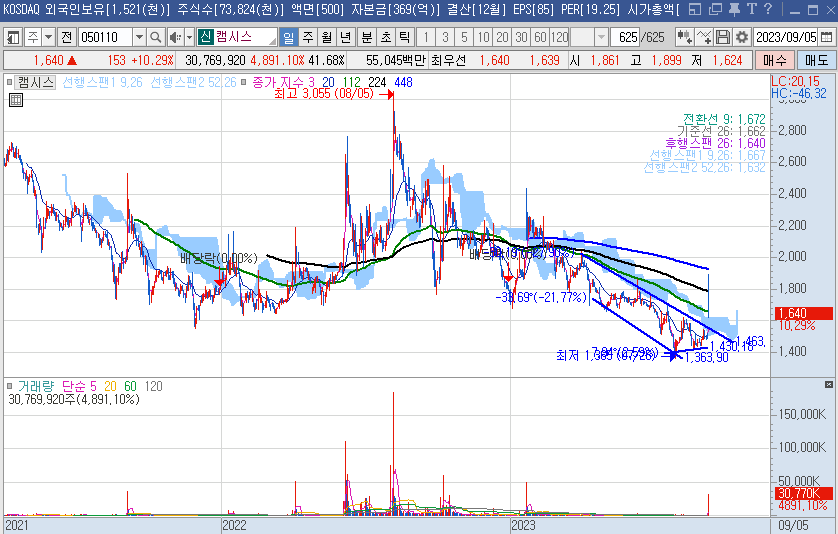
Task: Choose the 60 interval button
Action: (x=540, y=37)
